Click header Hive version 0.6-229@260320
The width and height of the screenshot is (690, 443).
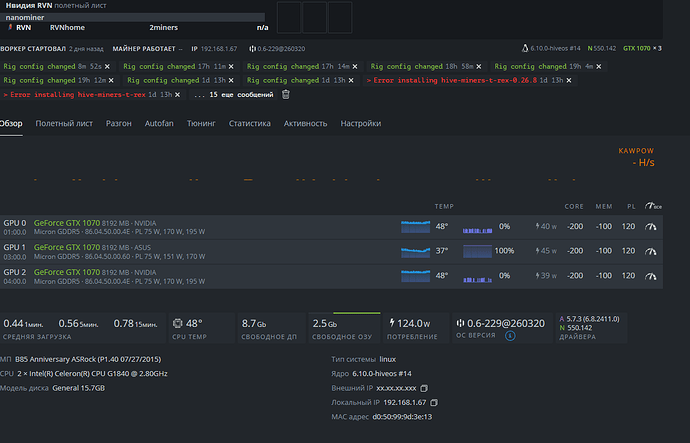point(277,49)
